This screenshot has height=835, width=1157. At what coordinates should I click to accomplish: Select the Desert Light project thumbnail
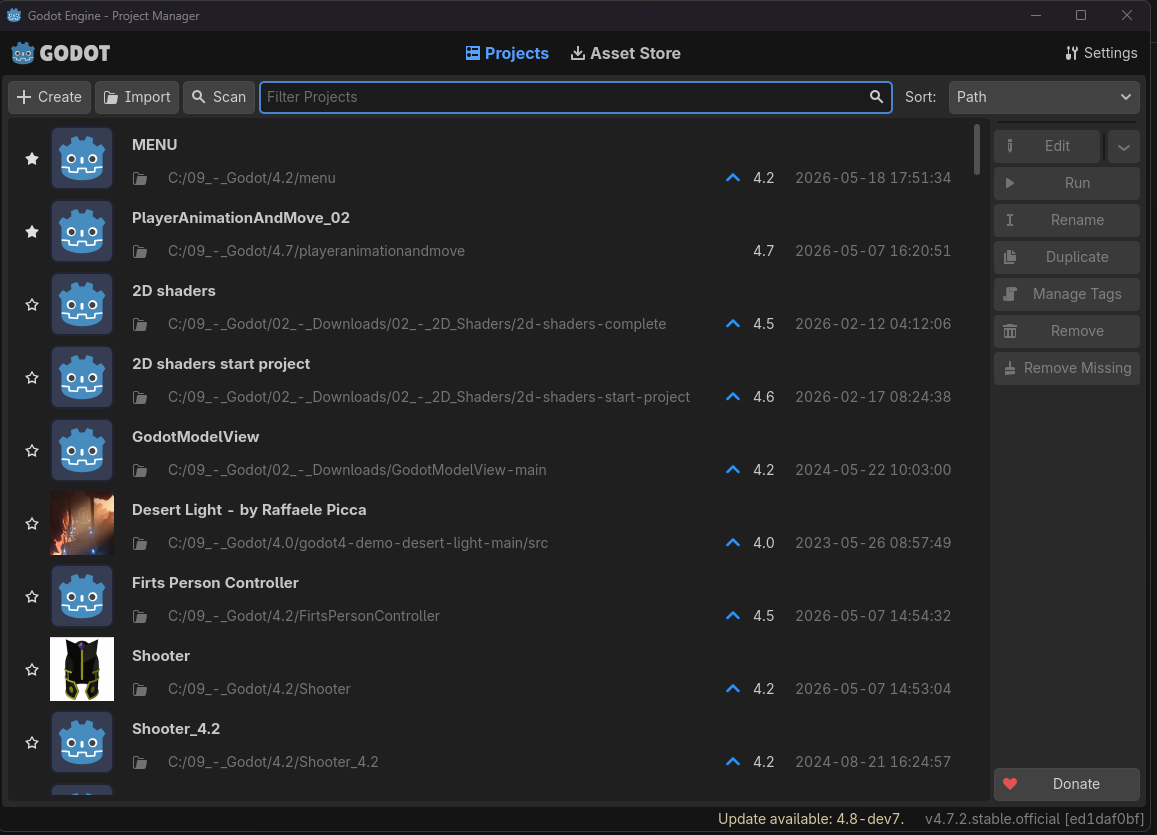tap(82, 523)
